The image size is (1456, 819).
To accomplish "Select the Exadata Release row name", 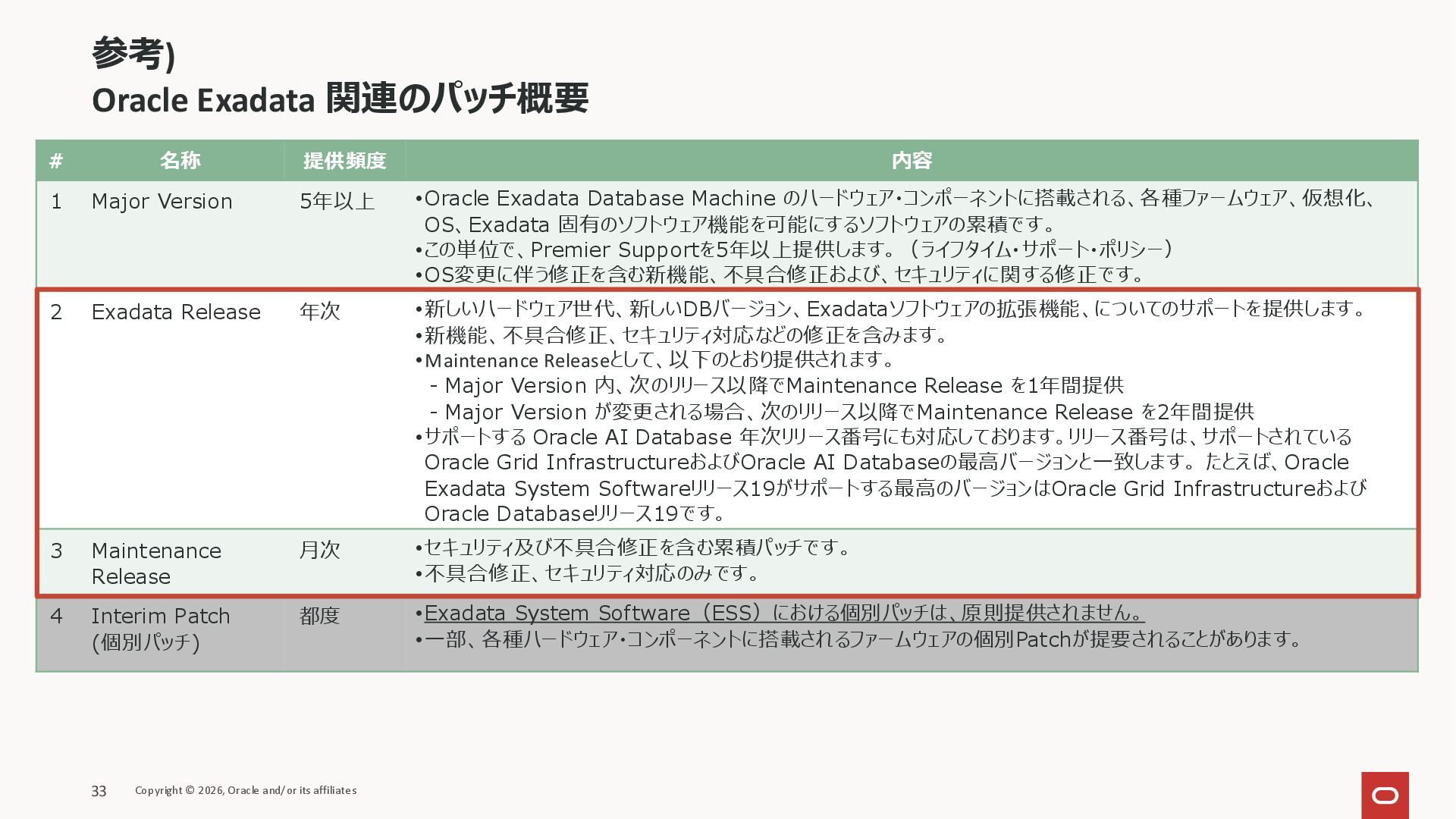I will point(176,312).
